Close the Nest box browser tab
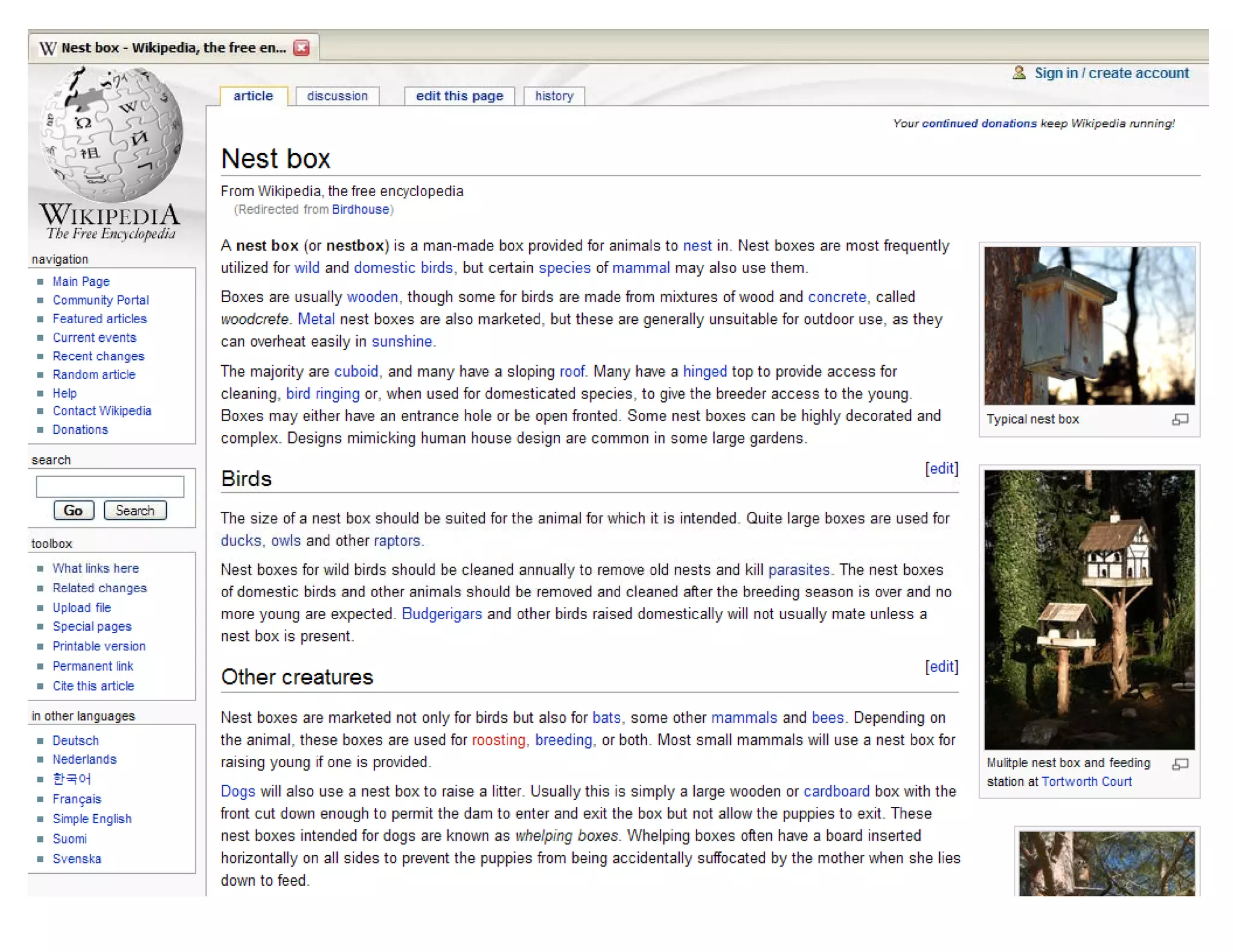Screen dimensions: 1233x952 (302, 48)
